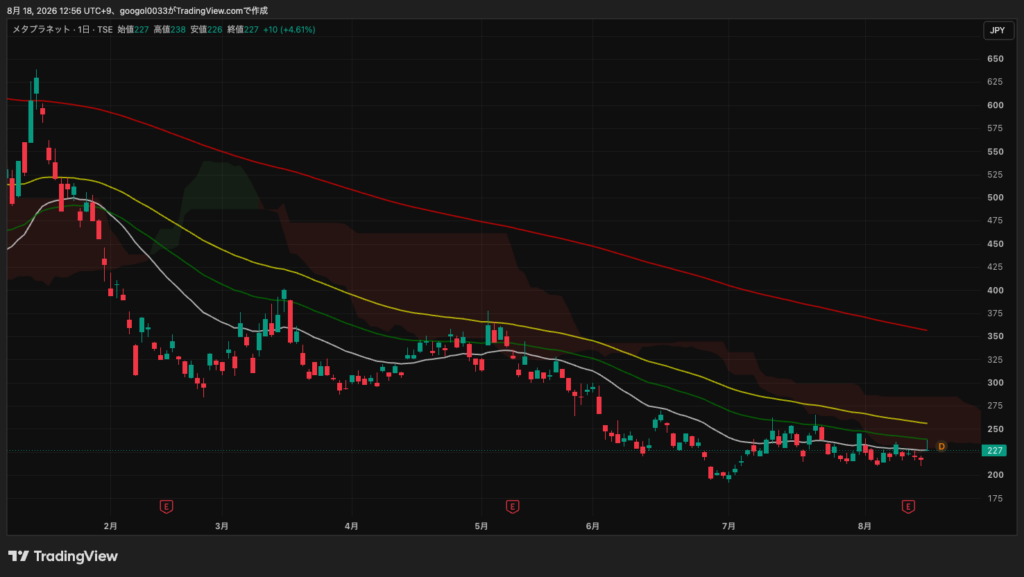Click the 7月 label on time axis
The image size is (1024, 577).
[729, 526]
